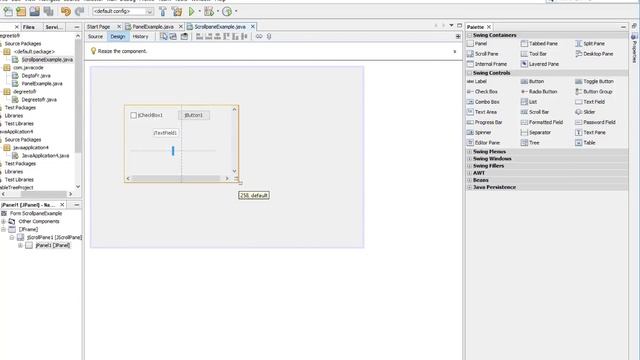Image resolution: width=640 pixels, height=360 pixels.
Task: Click the scroll pane horizontal scrollbar in the form
Action: point(178,179)
